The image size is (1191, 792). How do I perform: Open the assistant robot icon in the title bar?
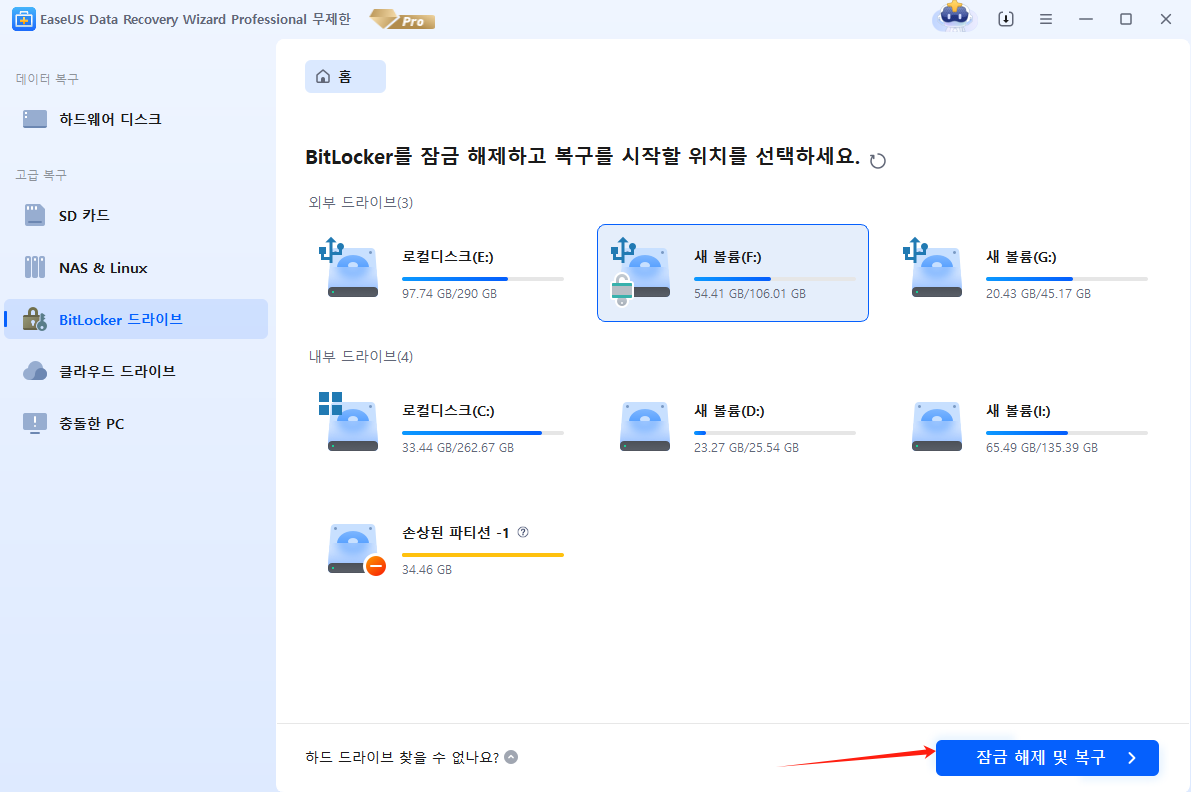click(955, 17)
